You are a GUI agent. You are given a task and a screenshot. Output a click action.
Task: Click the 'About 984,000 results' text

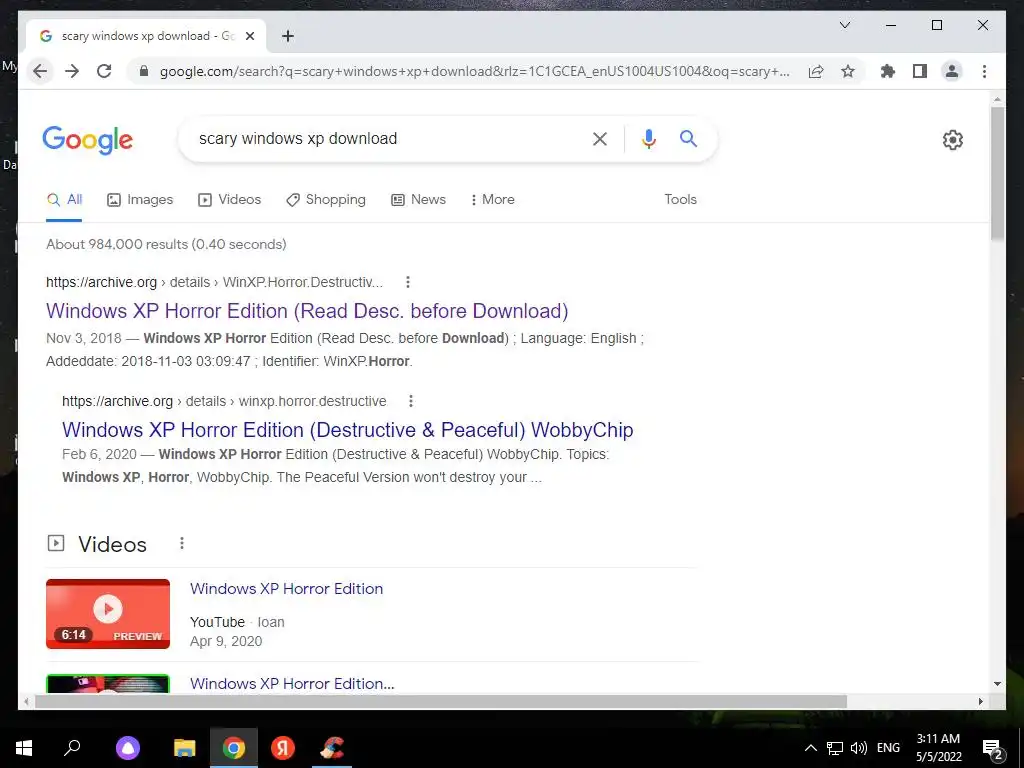pos(166,244)
